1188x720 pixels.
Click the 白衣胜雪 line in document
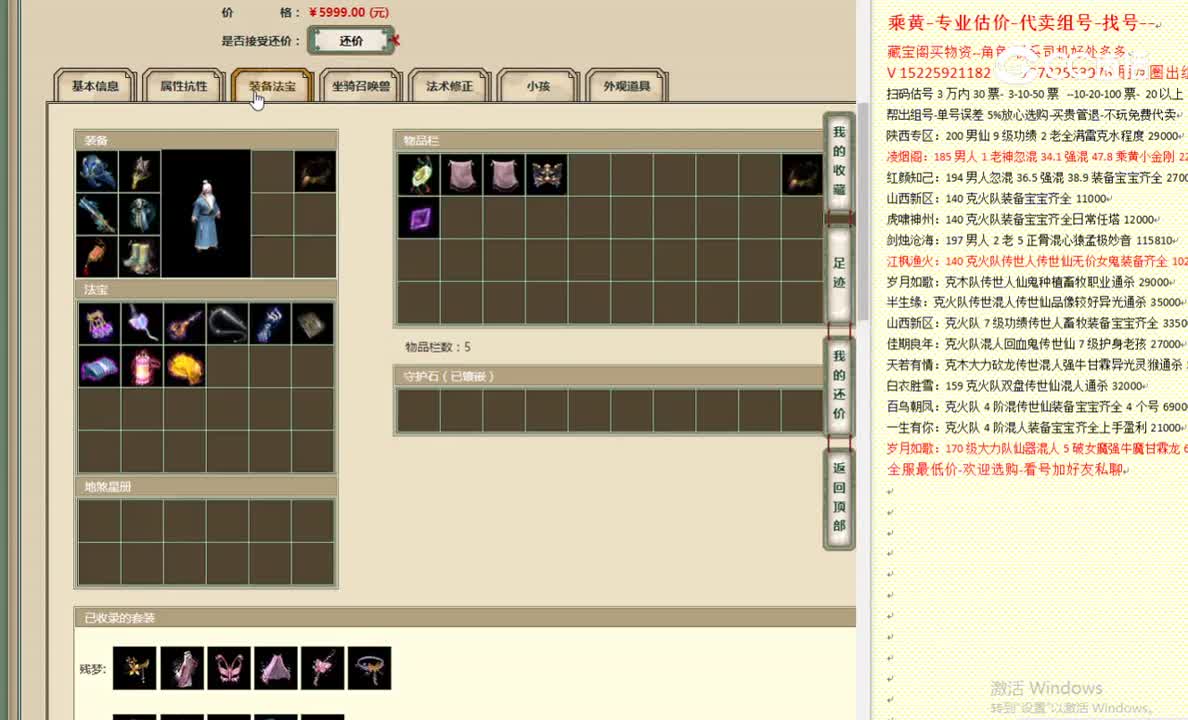[1018, 385]
